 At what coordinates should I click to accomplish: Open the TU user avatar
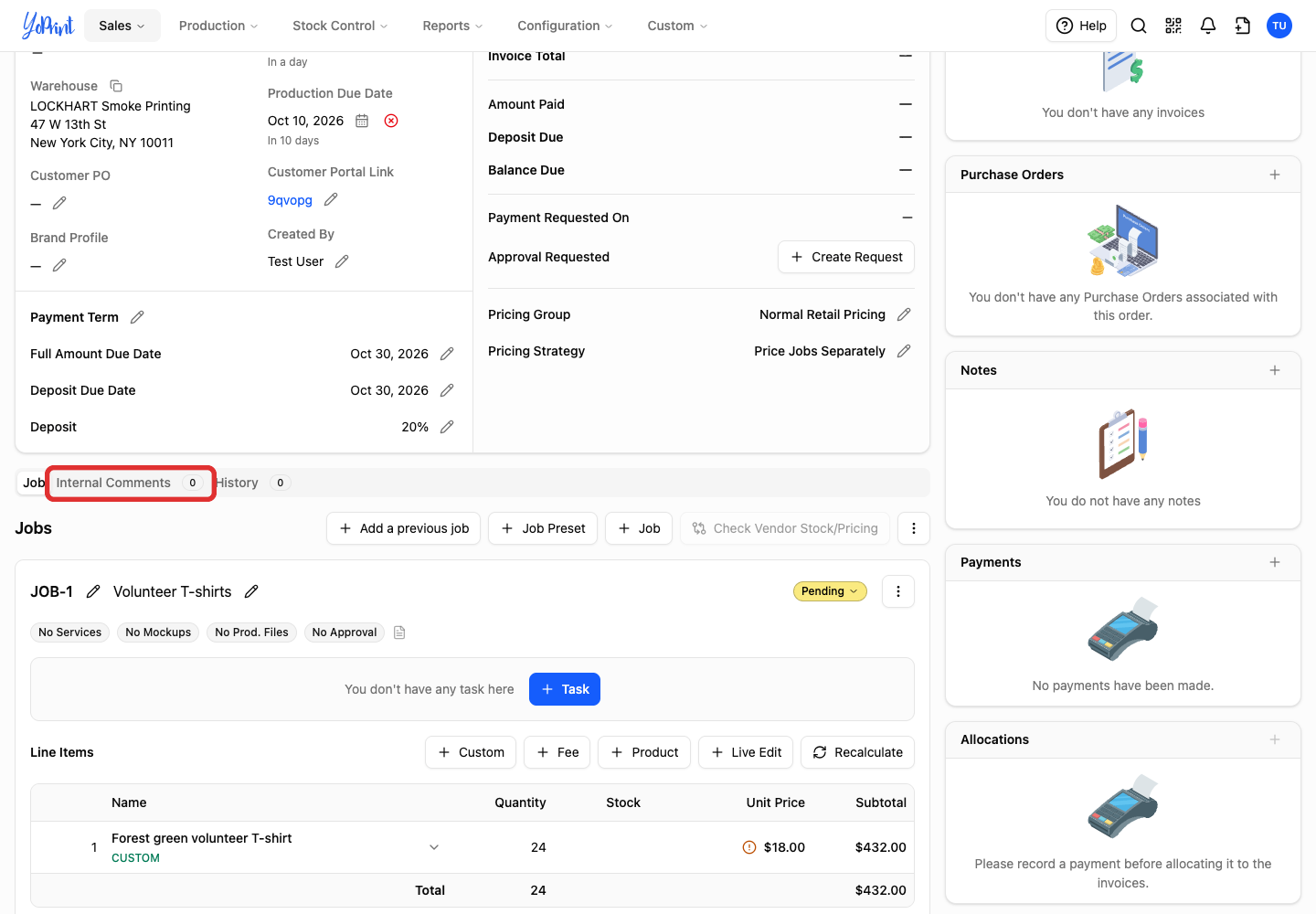click(1279, 26)
